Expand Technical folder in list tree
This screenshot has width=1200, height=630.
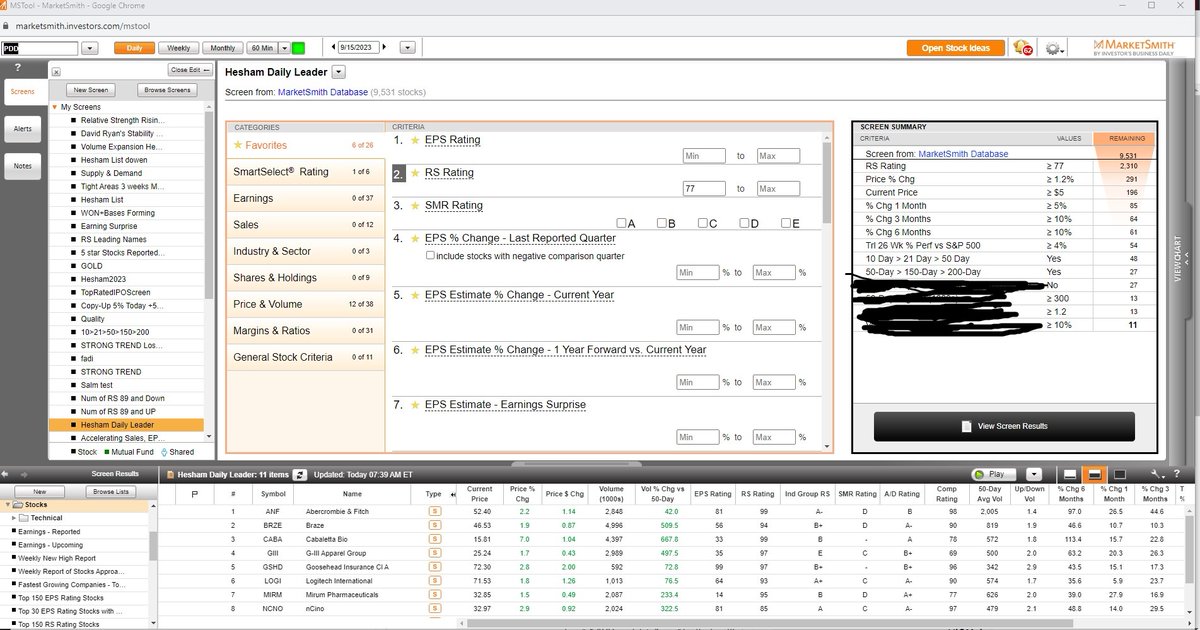coord(13,518)
